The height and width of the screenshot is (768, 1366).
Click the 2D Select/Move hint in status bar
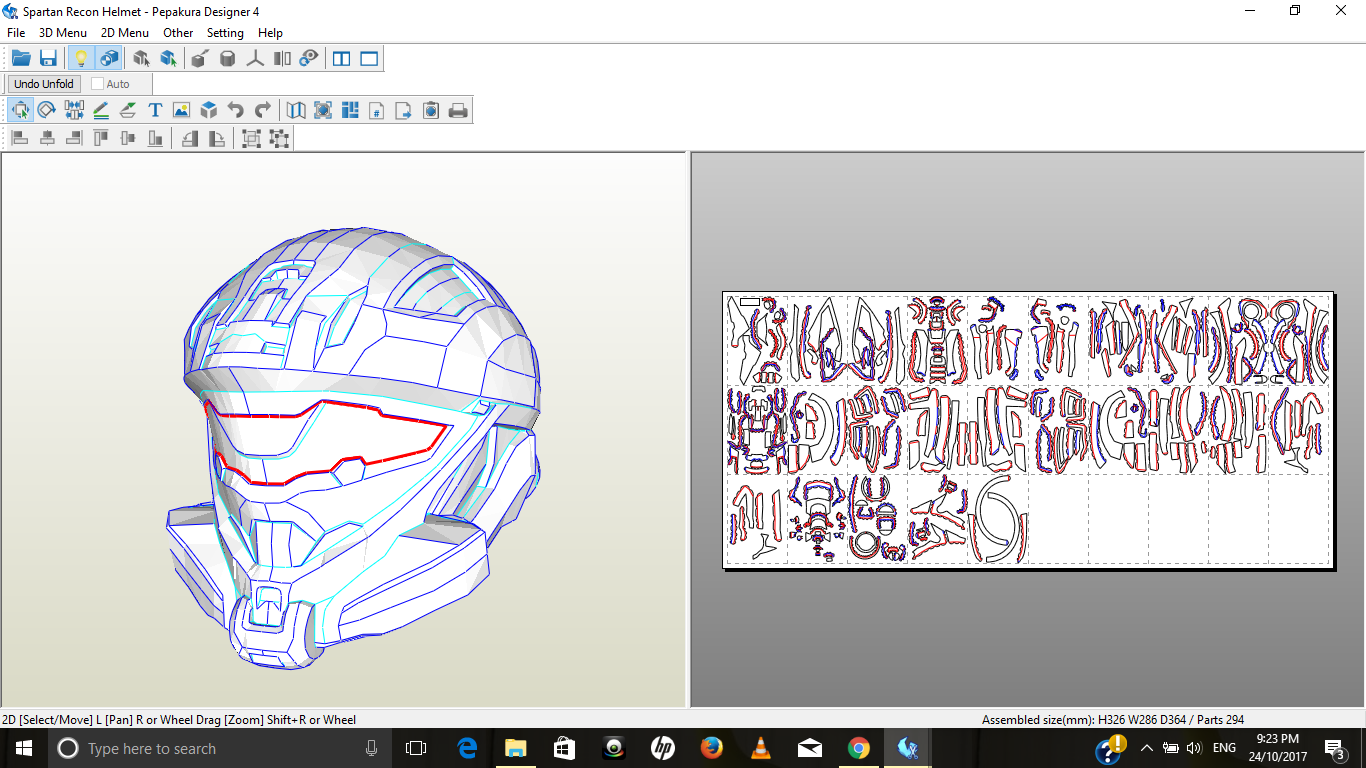coord(179,720)
